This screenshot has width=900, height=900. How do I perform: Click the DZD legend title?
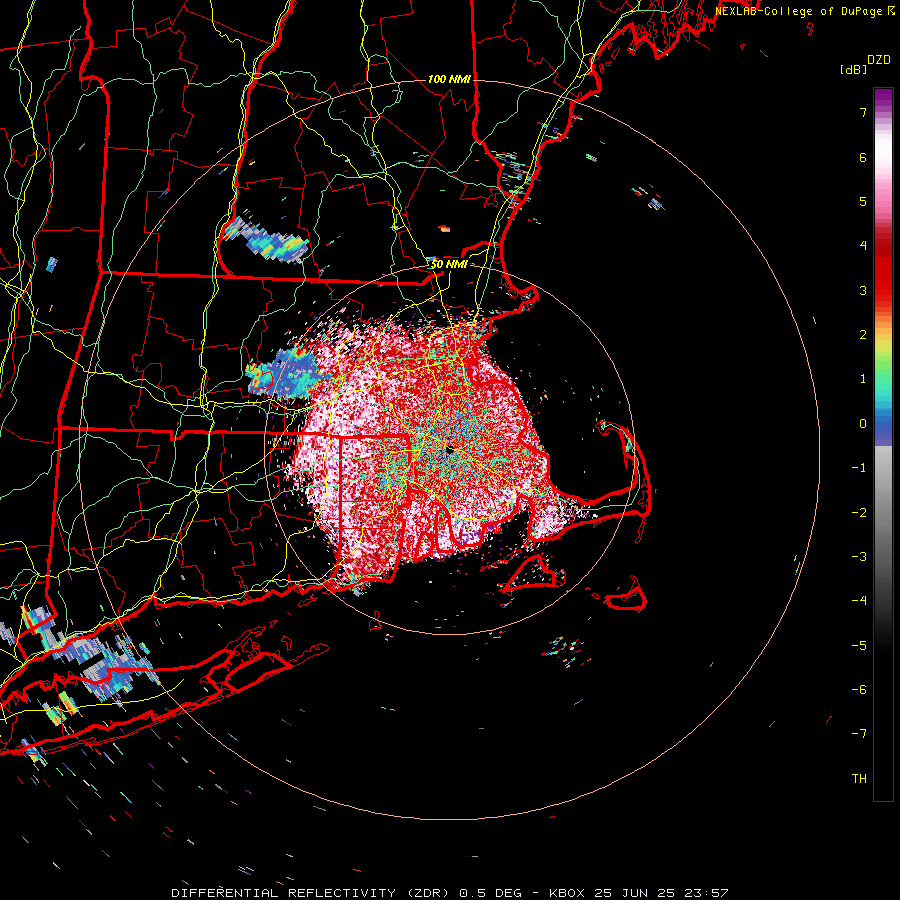879,60
